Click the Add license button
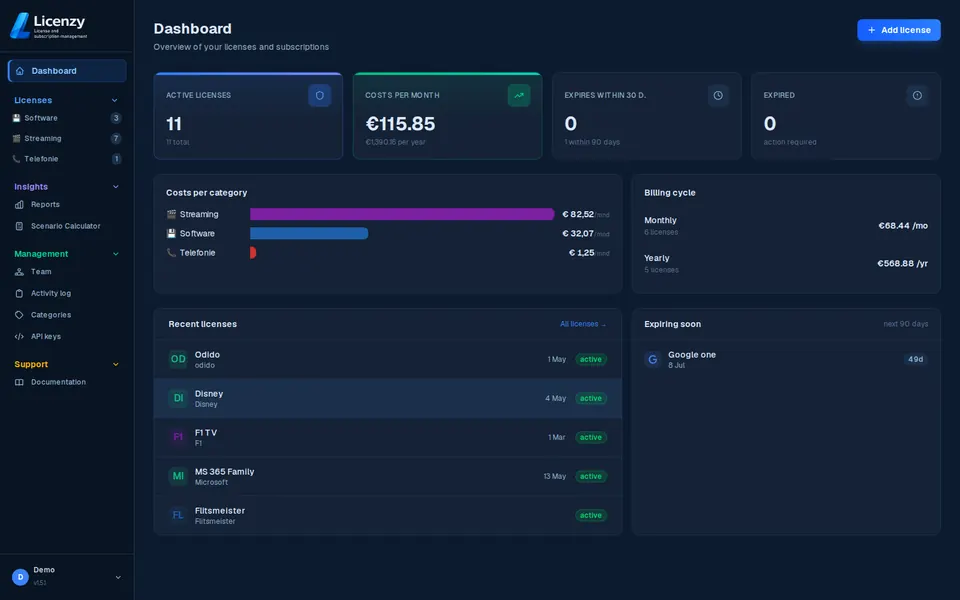Image resolution: width=960 pixels, height=600 pixels. (x=899, y=30)
